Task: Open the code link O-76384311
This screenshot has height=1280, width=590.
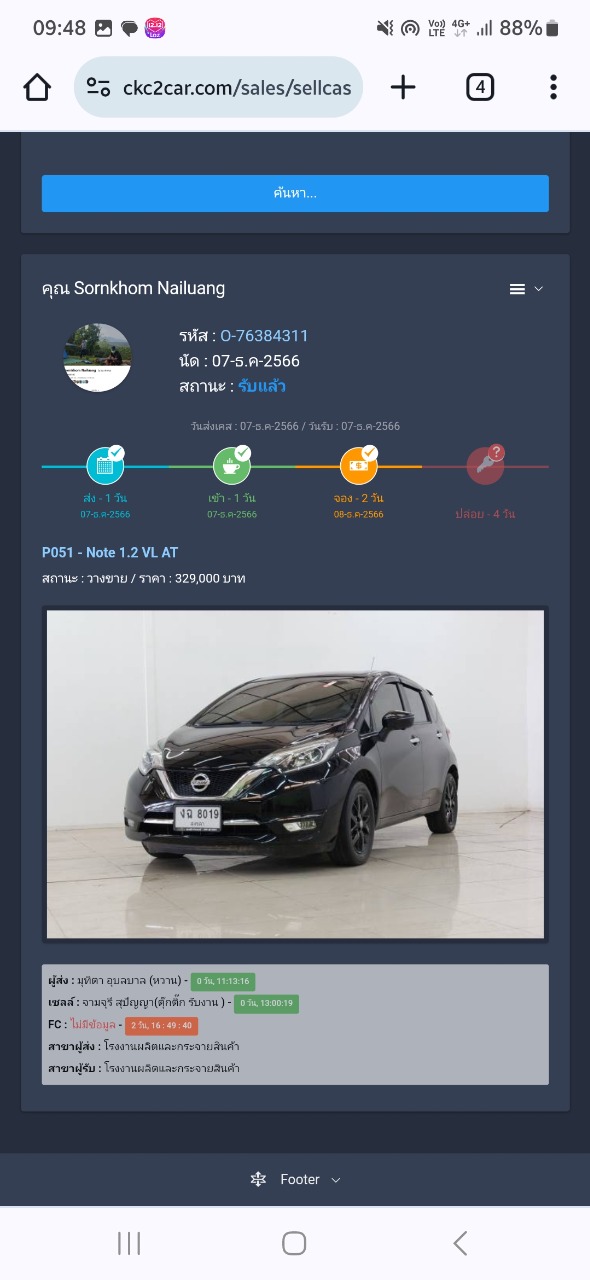Action: pyautogui.click(x=264, y=336)
